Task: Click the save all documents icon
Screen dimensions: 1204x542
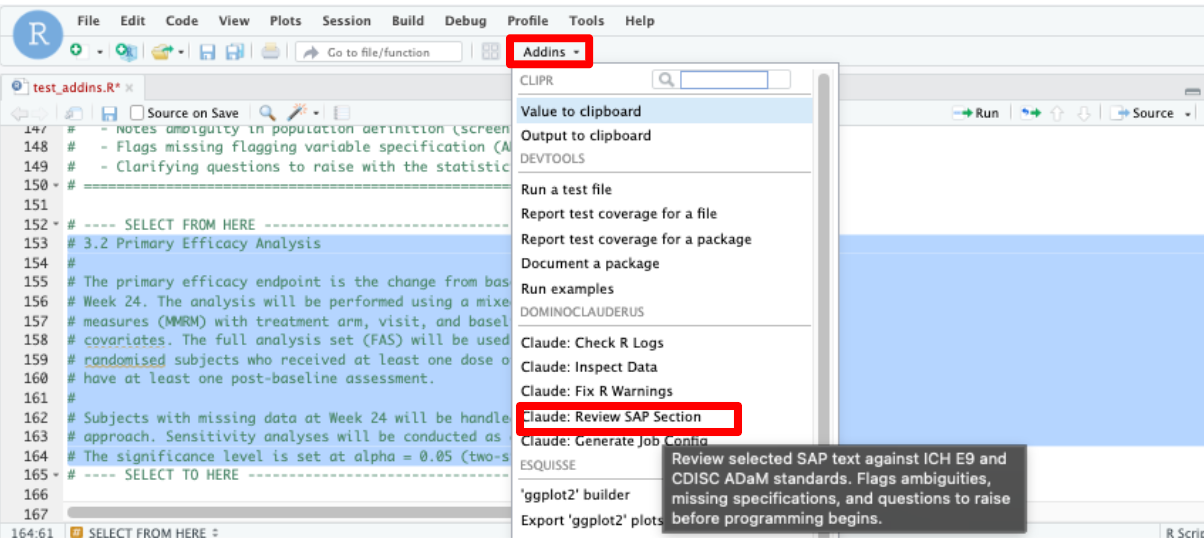Action: tap(235, 52)
